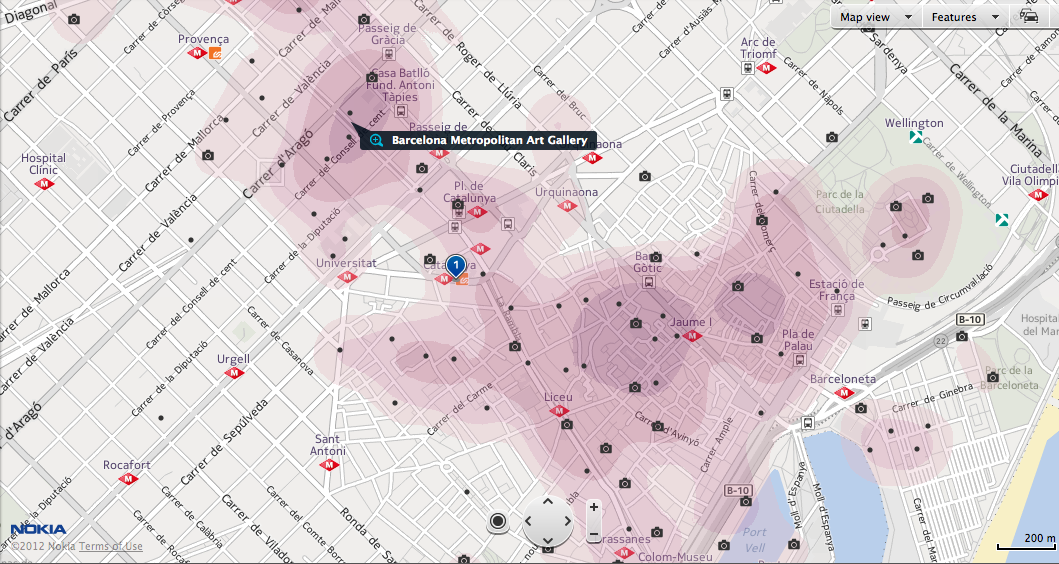The image size is (1059, 564).
Task: Click the Carrer de Sepúlveda street label
Action: coord(224,442)
